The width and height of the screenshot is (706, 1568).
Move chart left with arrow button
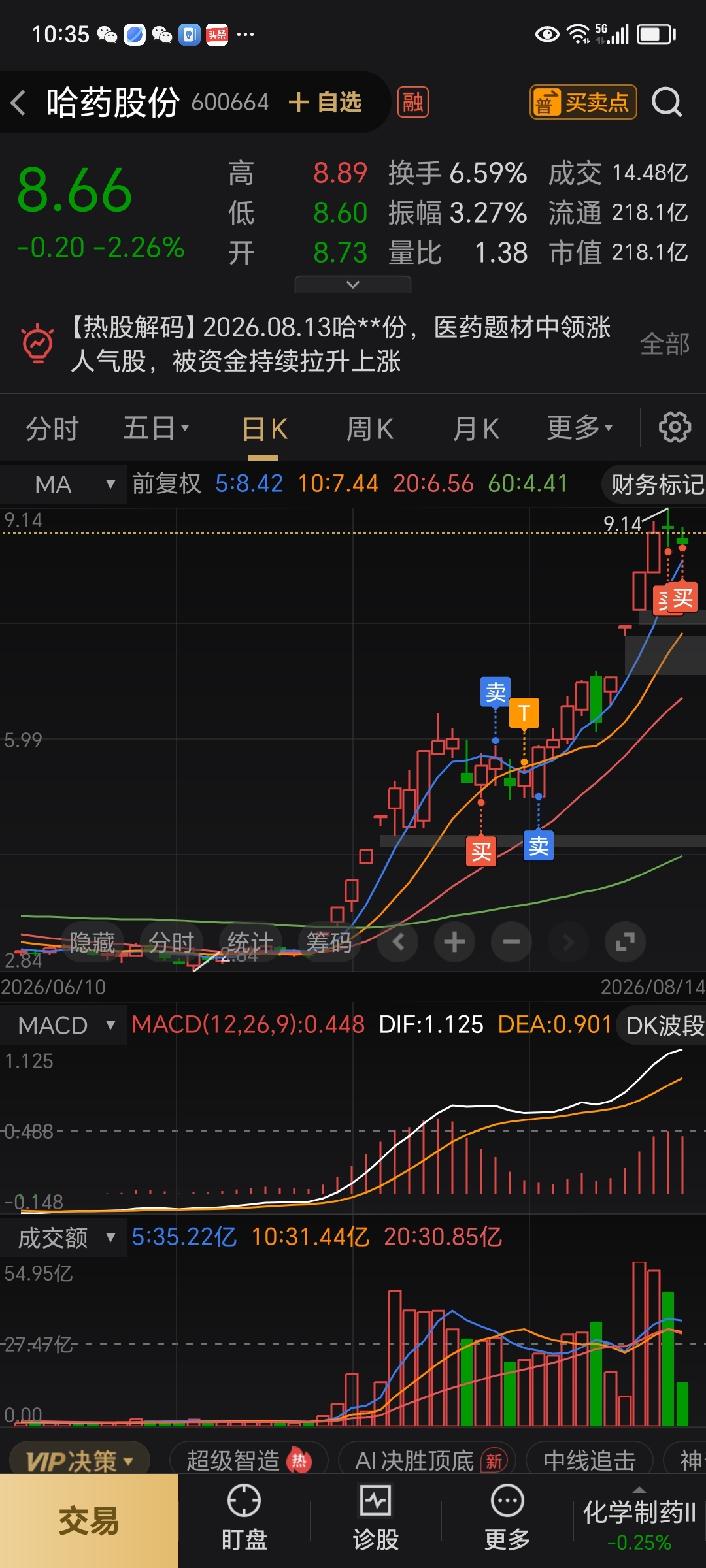397,941
